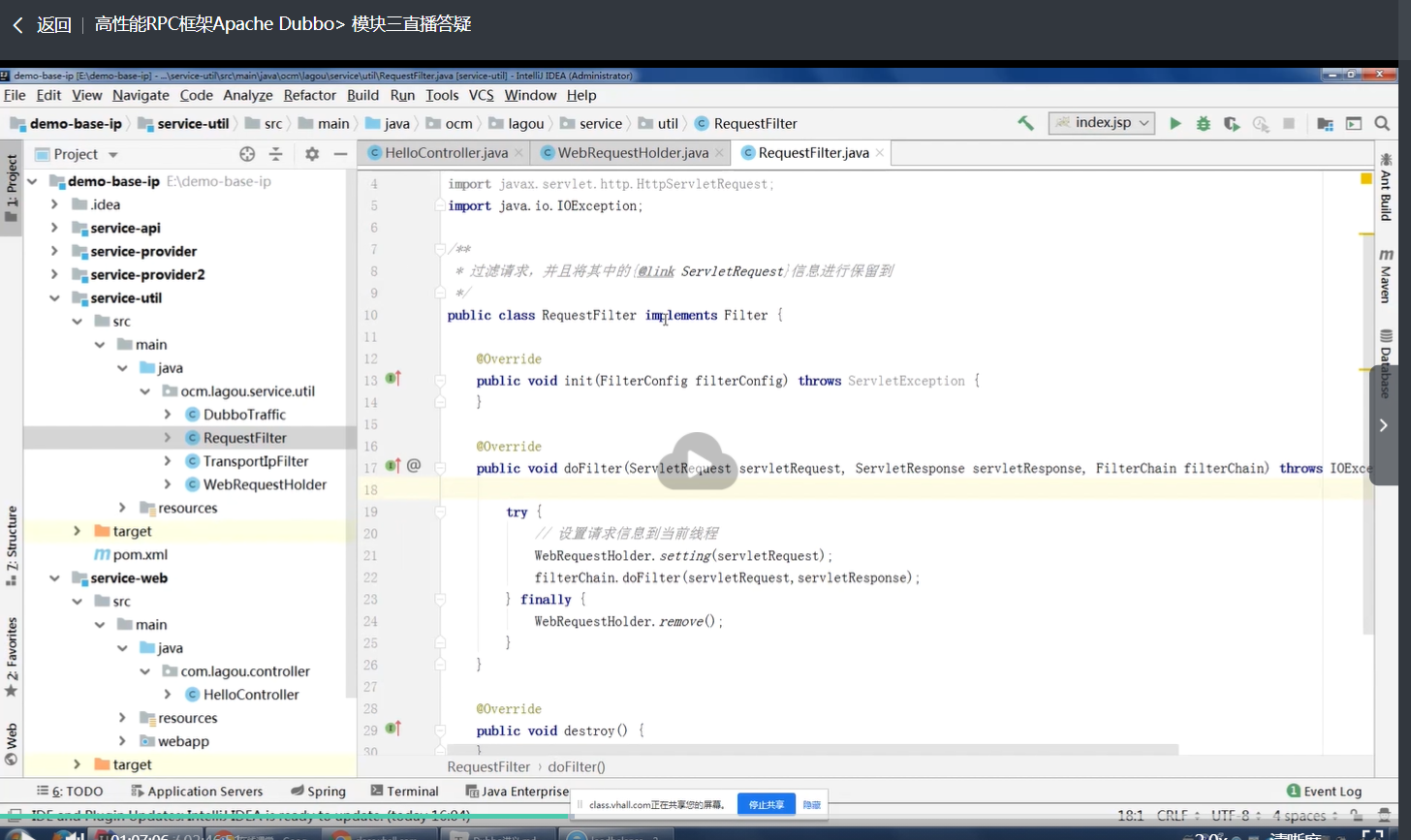Viewport: 1411px width, 840px height.
Task: Open the Refactor menu
Action: click(x=310, y=95)
